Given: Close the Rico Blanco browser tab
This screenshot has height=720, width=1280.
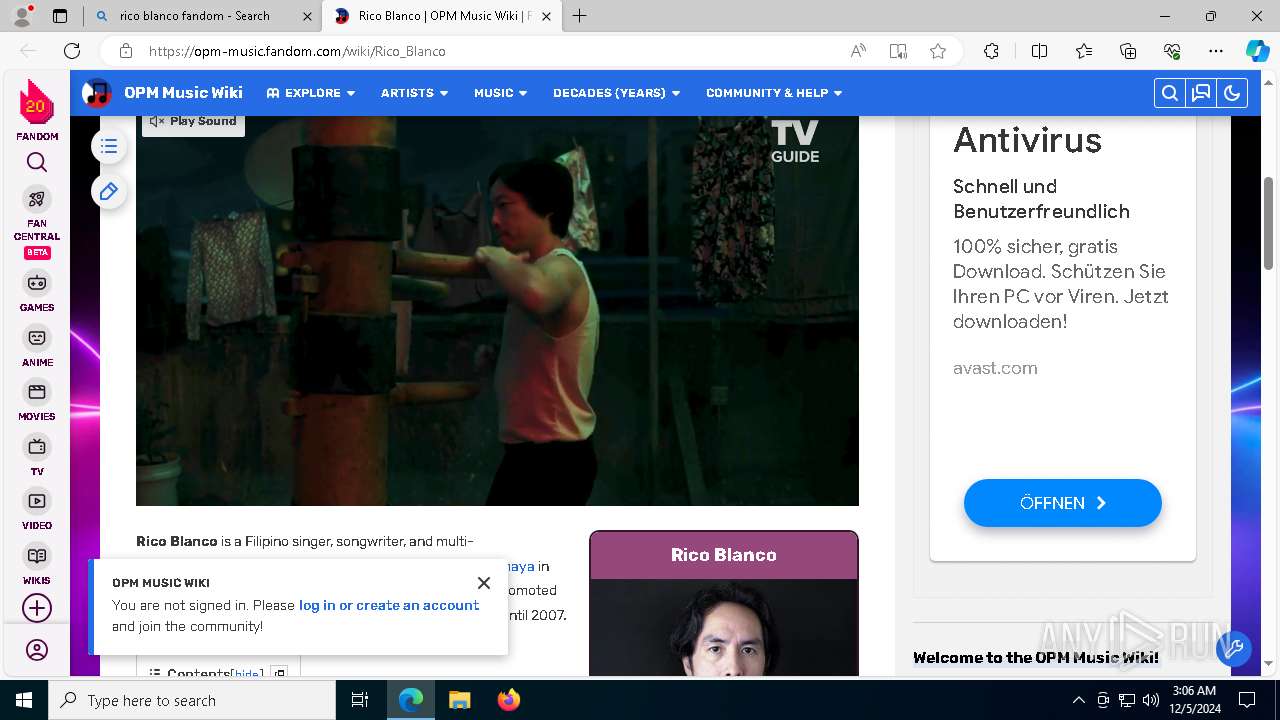Looking at the screenshot, I should click(x=546, y=16).
